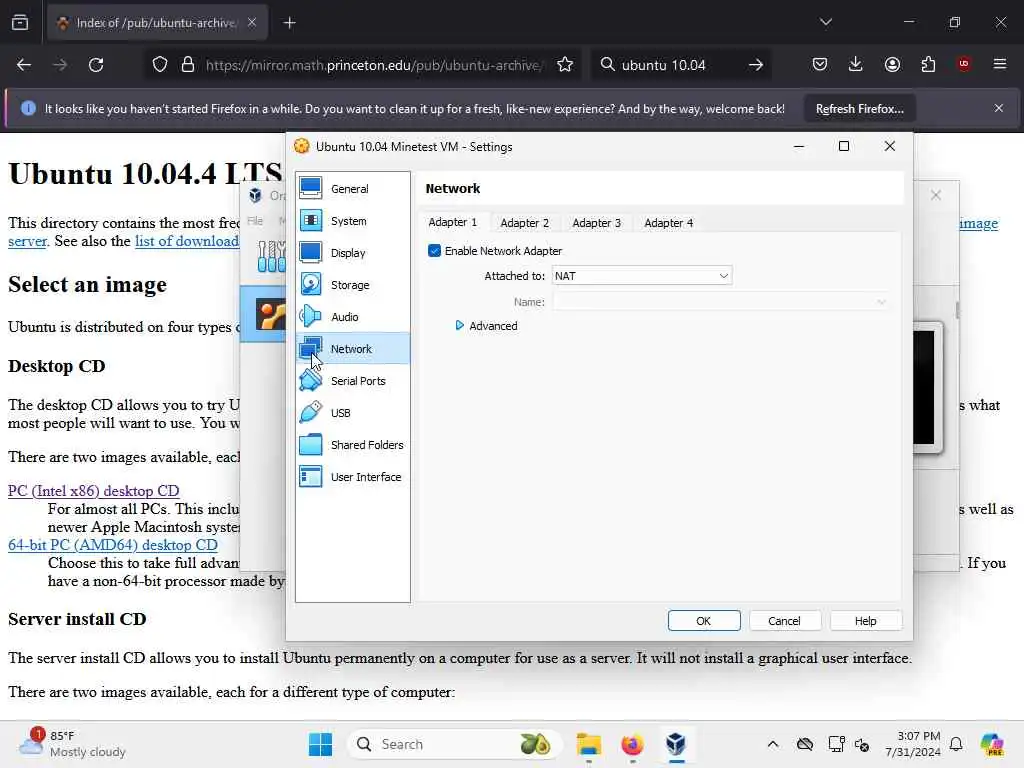Select Network category in settings list

353,348
